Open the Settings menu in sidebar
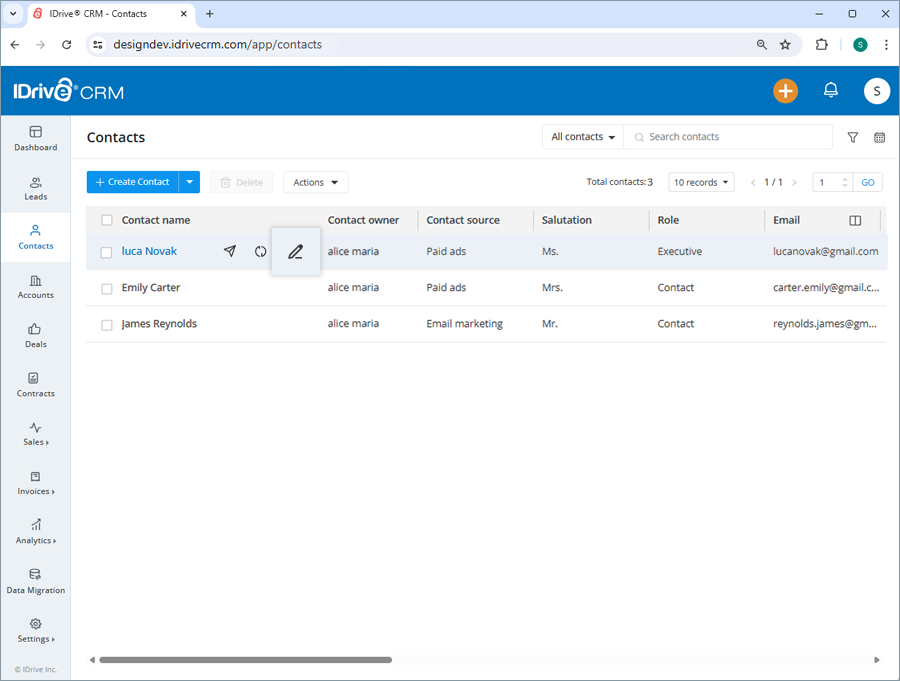Screen dimensions: 900x681 click(x=35, y=632)
